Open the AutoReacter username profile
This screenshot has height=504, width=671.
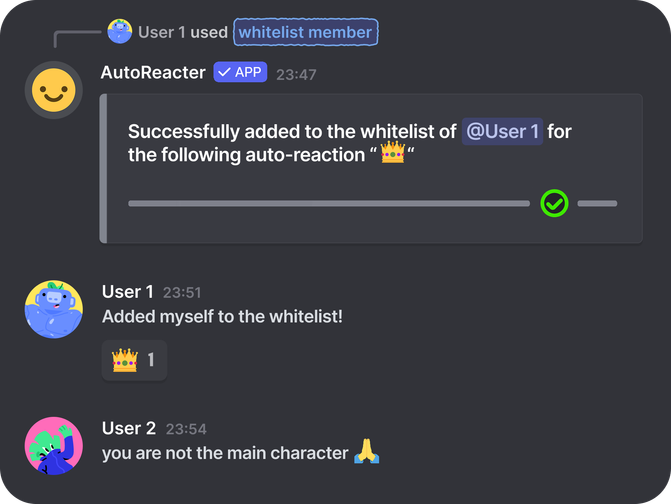[153, 73]
